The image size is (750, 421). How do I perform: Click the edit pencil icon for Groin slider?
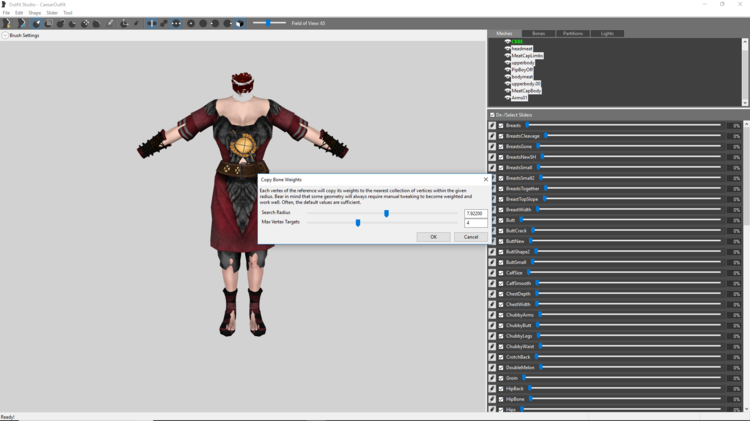[492, 378]
